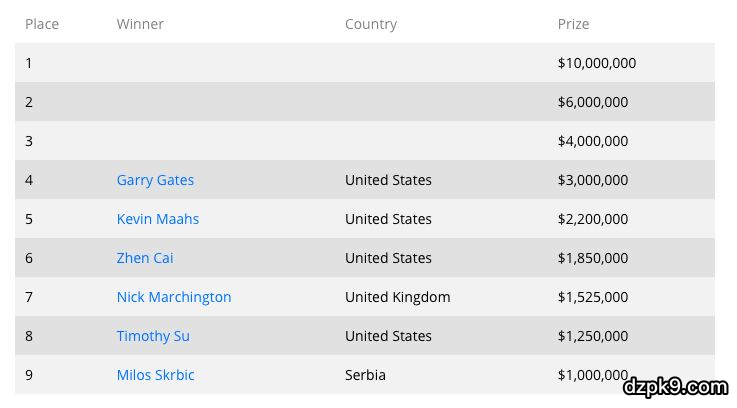Viewport: 737px width, 408px height.
Task: Select the Country column header
Action: pos(371,24)
